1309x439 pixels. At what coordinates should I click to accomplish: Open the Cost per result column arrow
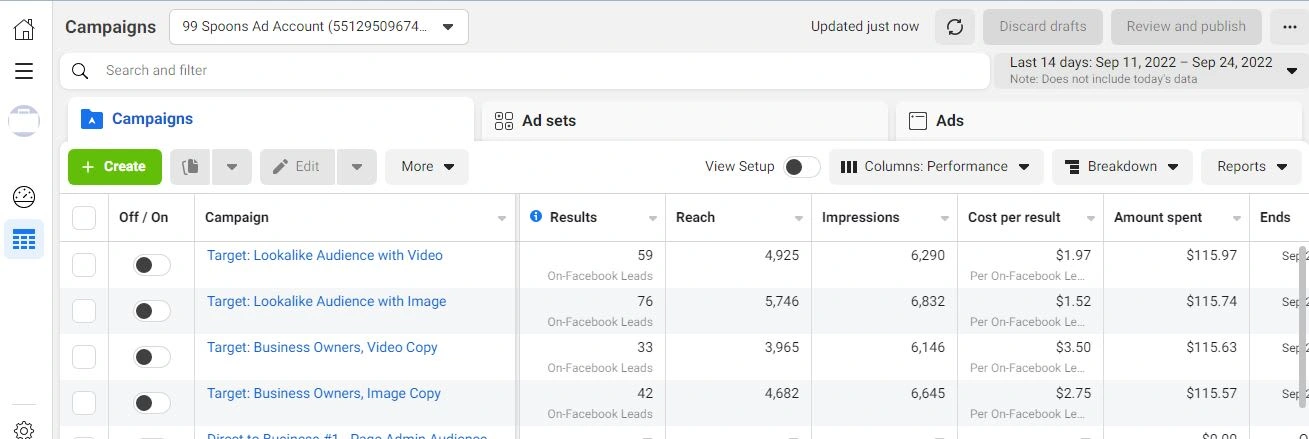coord(1091,218)
